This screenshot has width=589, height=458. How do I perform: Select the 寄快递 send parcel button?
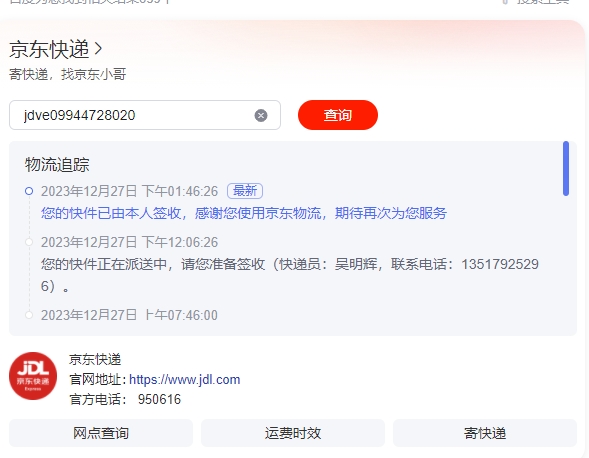click(x=485, y=433)
